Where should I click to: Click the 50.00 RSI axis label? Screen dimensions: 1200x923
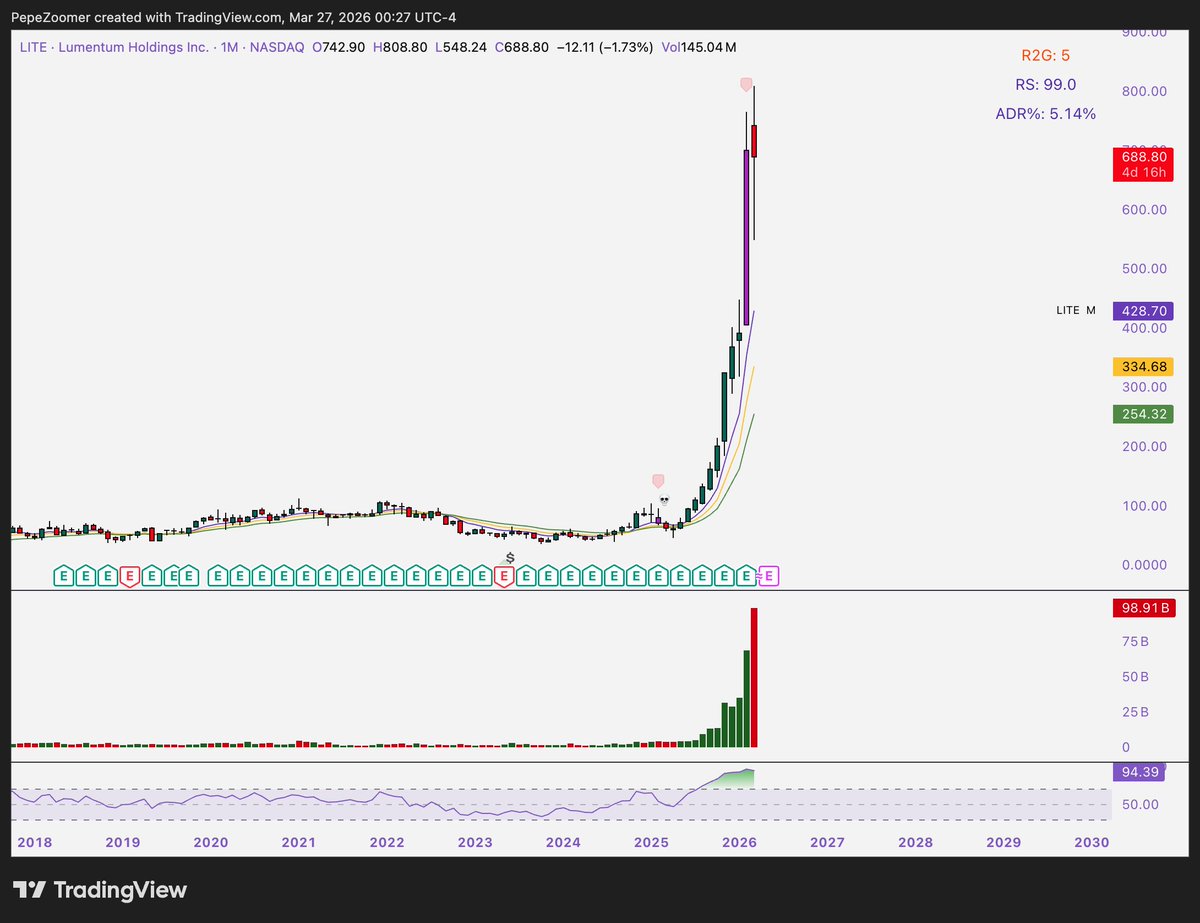pos(1139,804)
